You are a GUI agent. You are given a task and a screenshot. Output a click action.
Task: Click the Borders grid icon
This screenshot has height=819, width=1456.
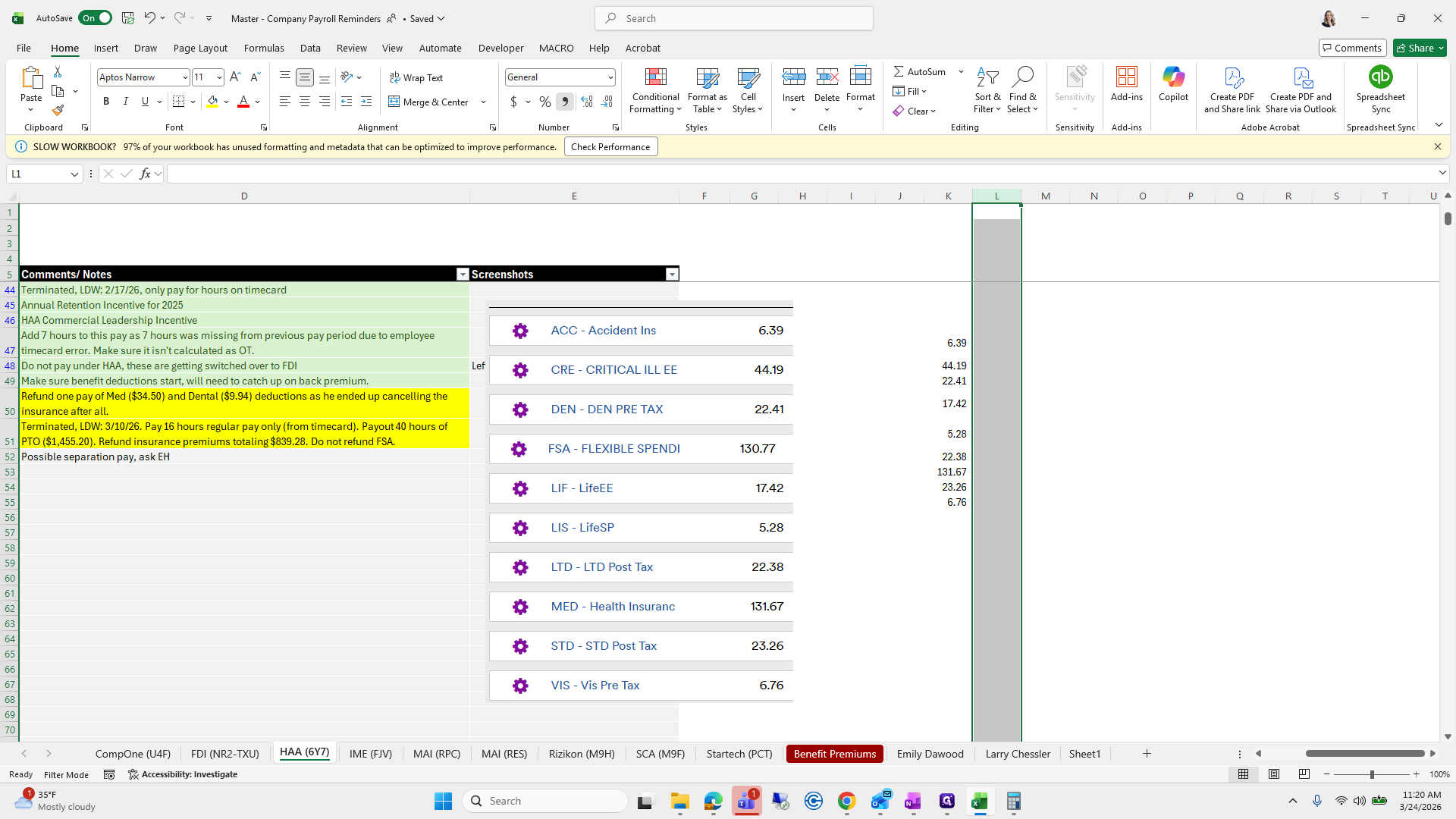[178, 102]
